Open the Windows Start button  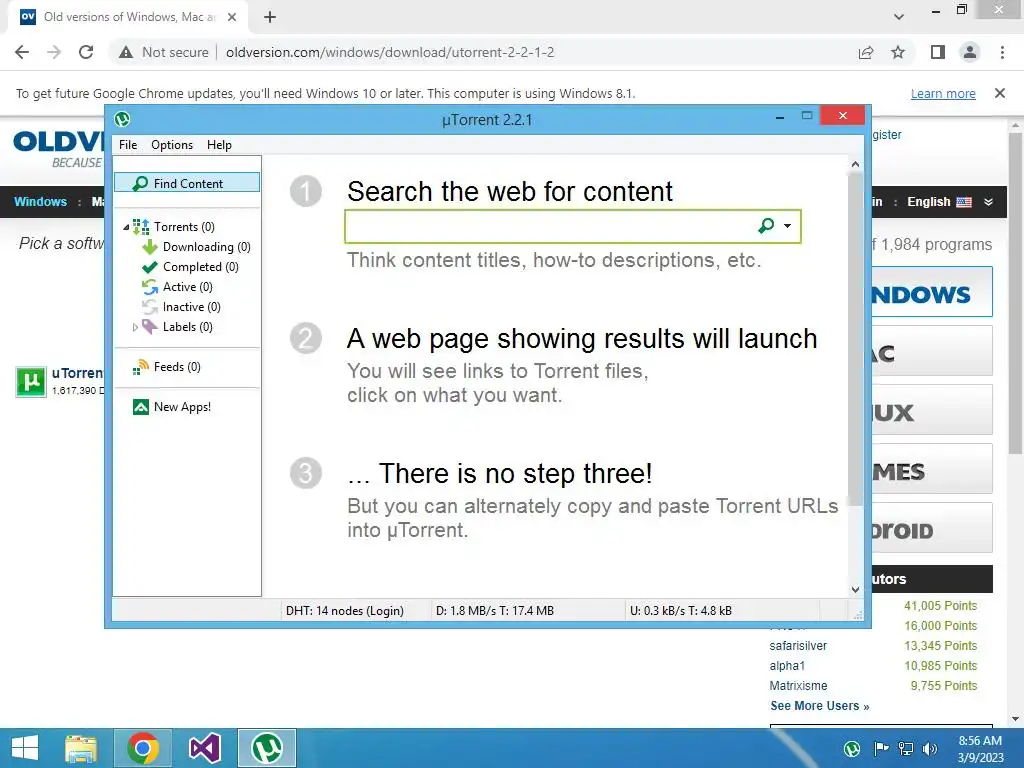tap(25, 748)
